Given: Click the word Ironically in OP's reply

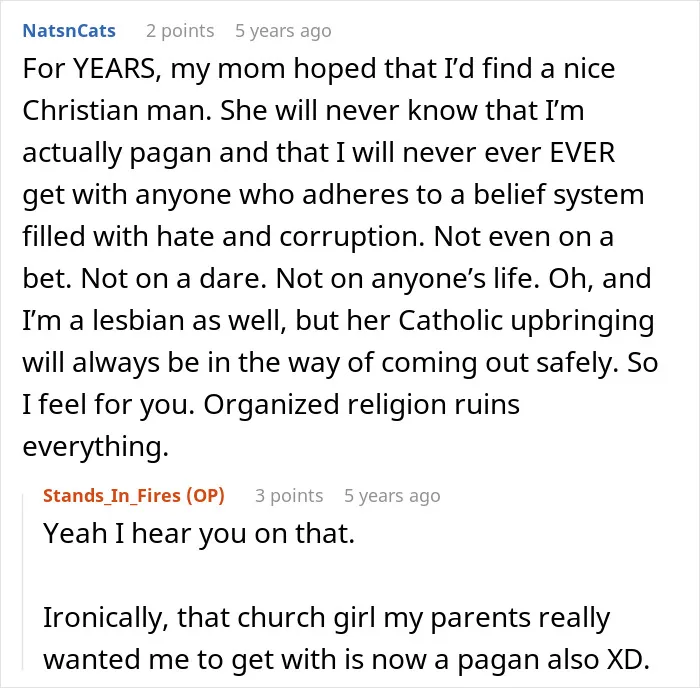Looking at the screenshot, I should (x=106, y=617).
